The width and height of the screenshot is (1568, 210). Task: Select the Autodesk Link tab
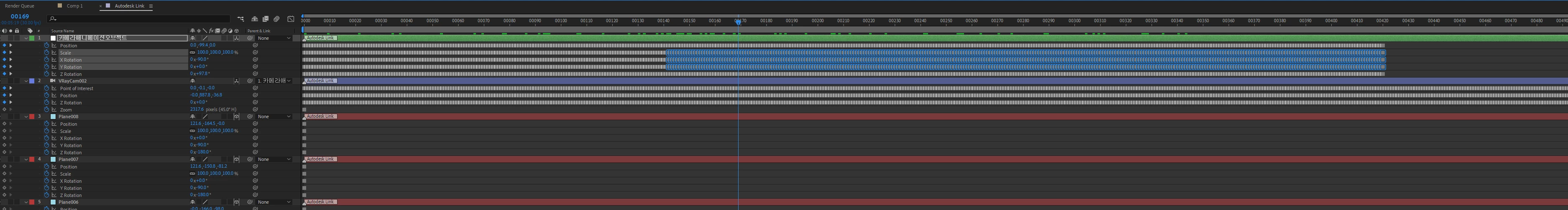(129, 6)
